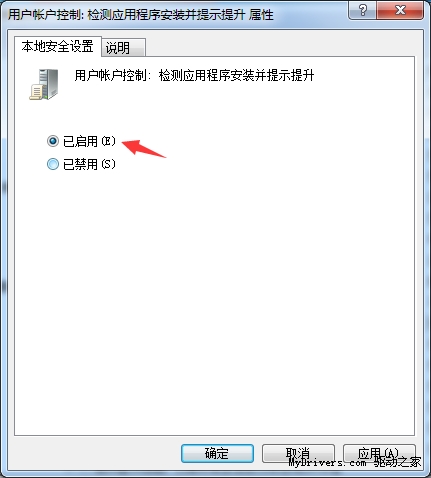Click the 已禁用(S) option label
Viewport: 431px width, 478px height.
click(x=89, y=164)
